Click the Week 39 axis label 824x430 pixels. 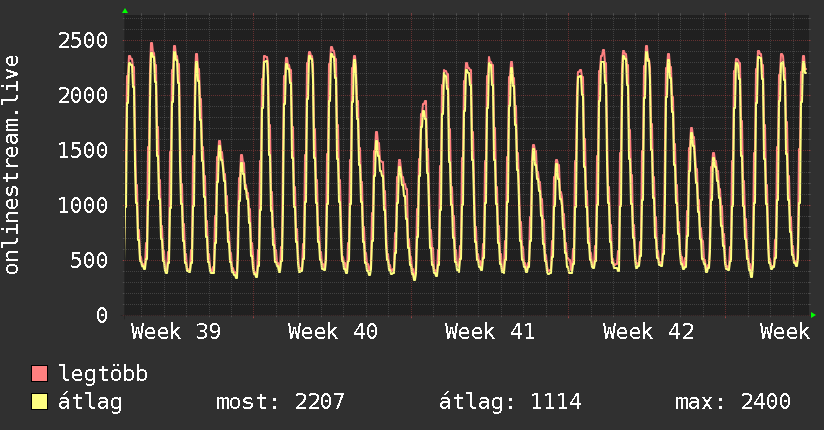tap(176, 332)
